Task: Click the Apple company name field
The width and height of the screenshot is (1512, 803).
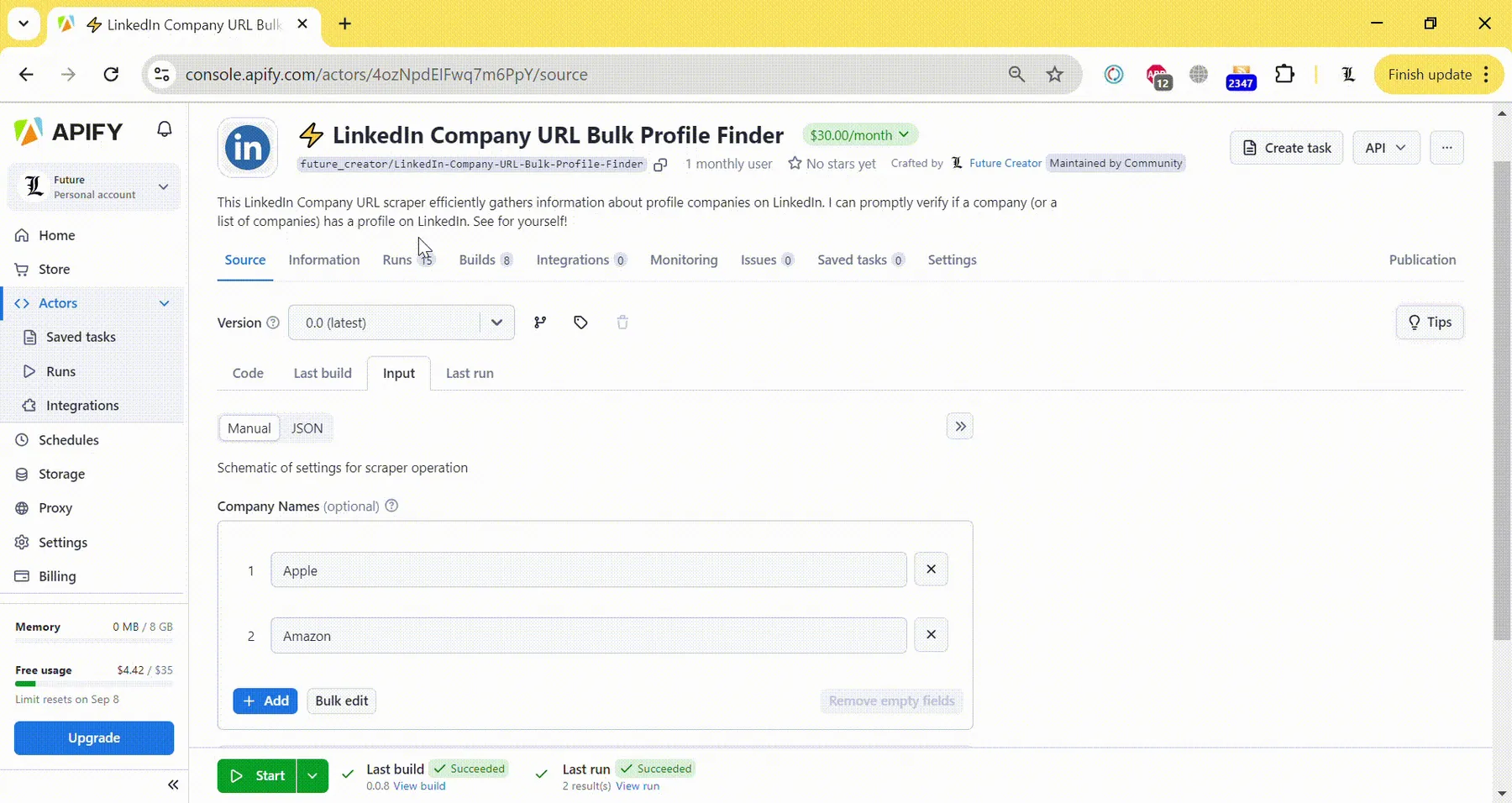Action: pos(589,570)
